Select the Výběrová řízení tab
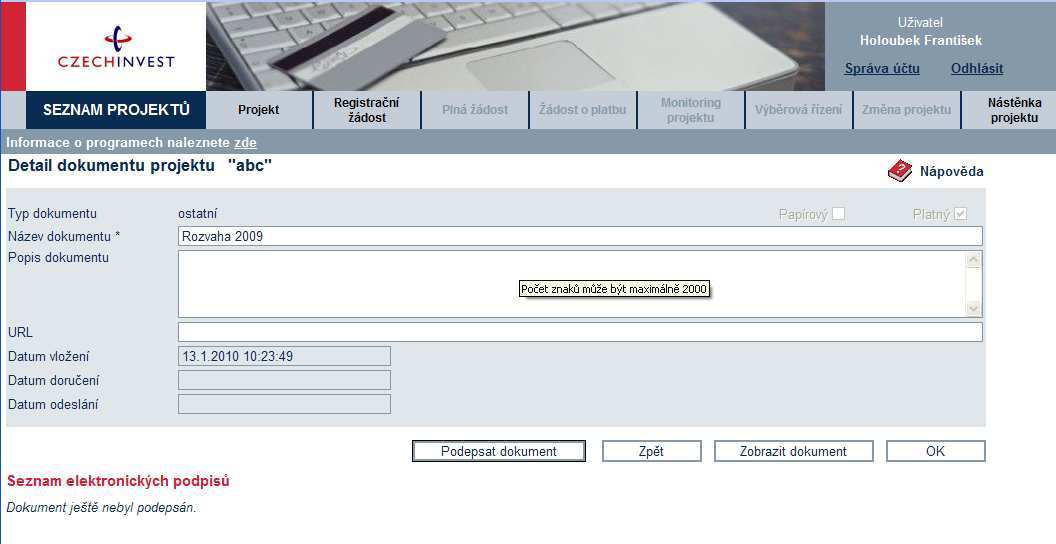Image resolution: width=1056 pixels, height=544 pixels. (798, 110)
